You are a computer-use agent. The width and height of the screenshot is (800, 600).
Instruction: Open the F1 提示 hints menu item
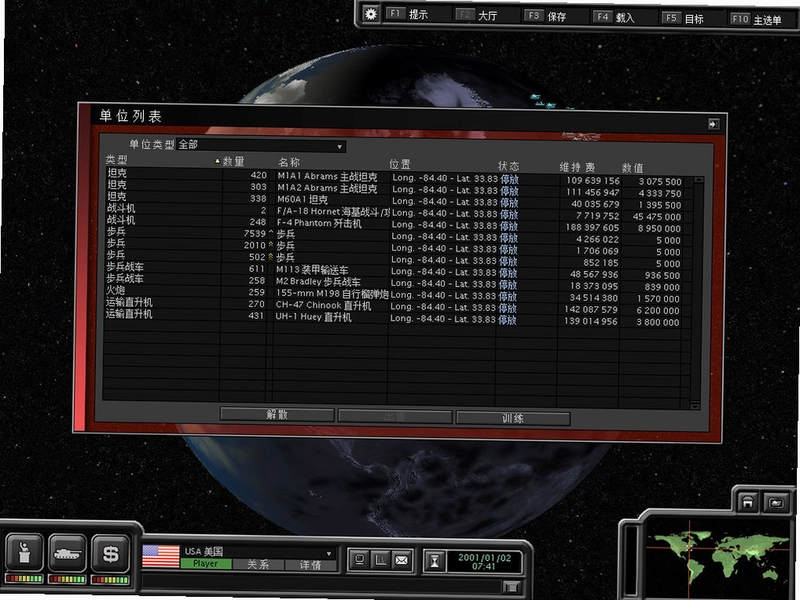click(x=407, y=14)
